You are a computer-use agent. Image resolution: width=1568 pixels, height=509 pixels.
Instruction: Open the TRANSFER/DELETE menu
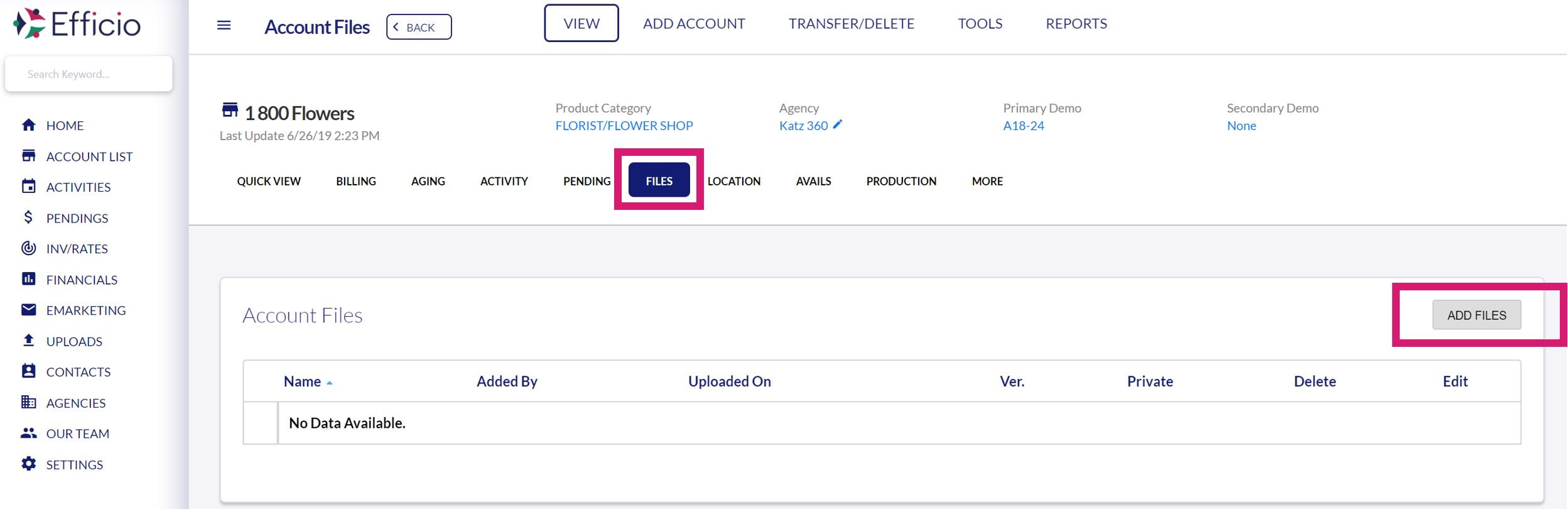852,23
